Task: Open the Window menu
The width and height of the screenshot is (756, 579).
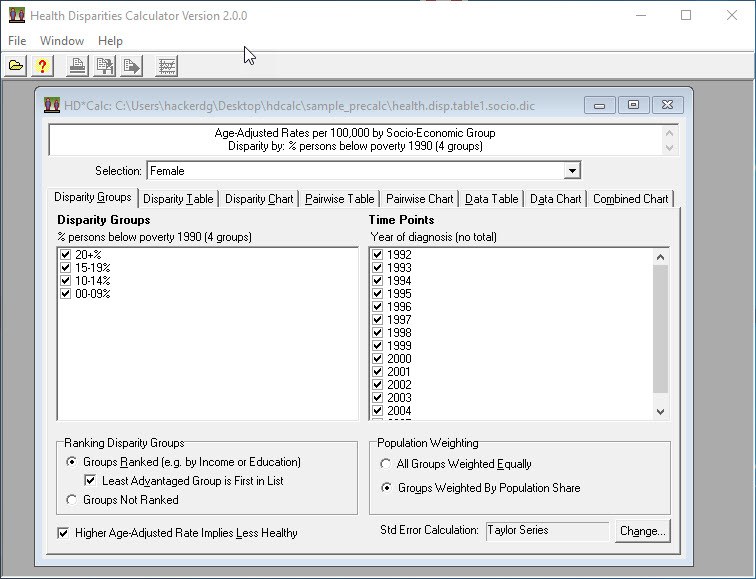Action: [61, 41]
